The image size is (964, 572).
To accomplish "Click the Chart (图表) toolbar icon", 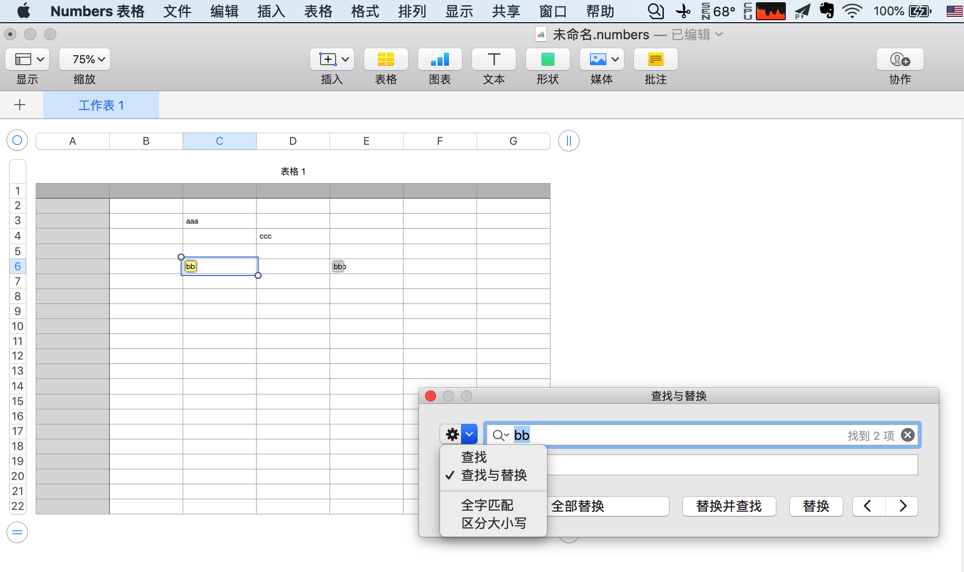I will pos(440,59).
